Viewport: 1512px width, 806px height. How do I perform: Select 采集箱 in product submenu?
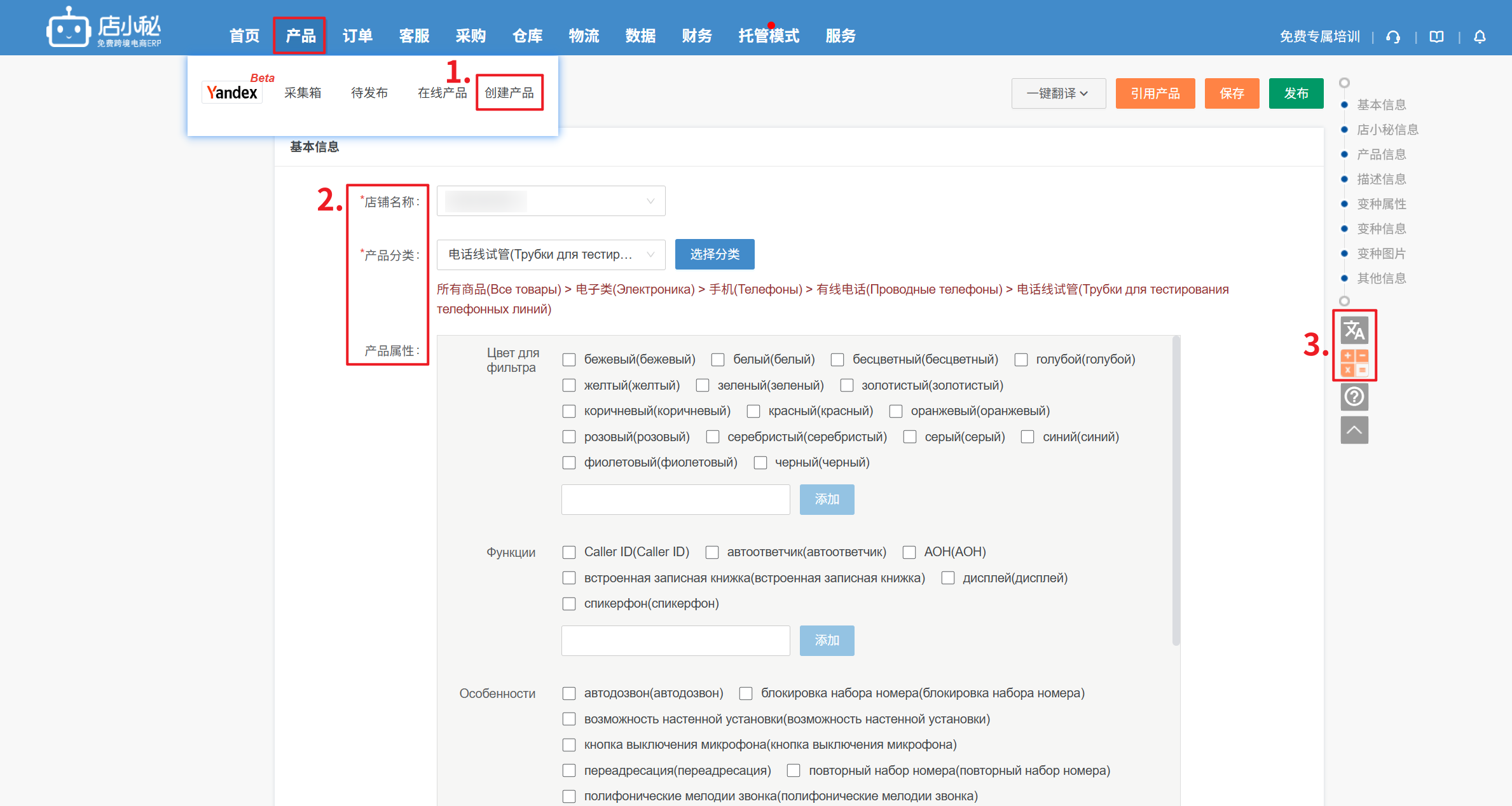[303, 93]
